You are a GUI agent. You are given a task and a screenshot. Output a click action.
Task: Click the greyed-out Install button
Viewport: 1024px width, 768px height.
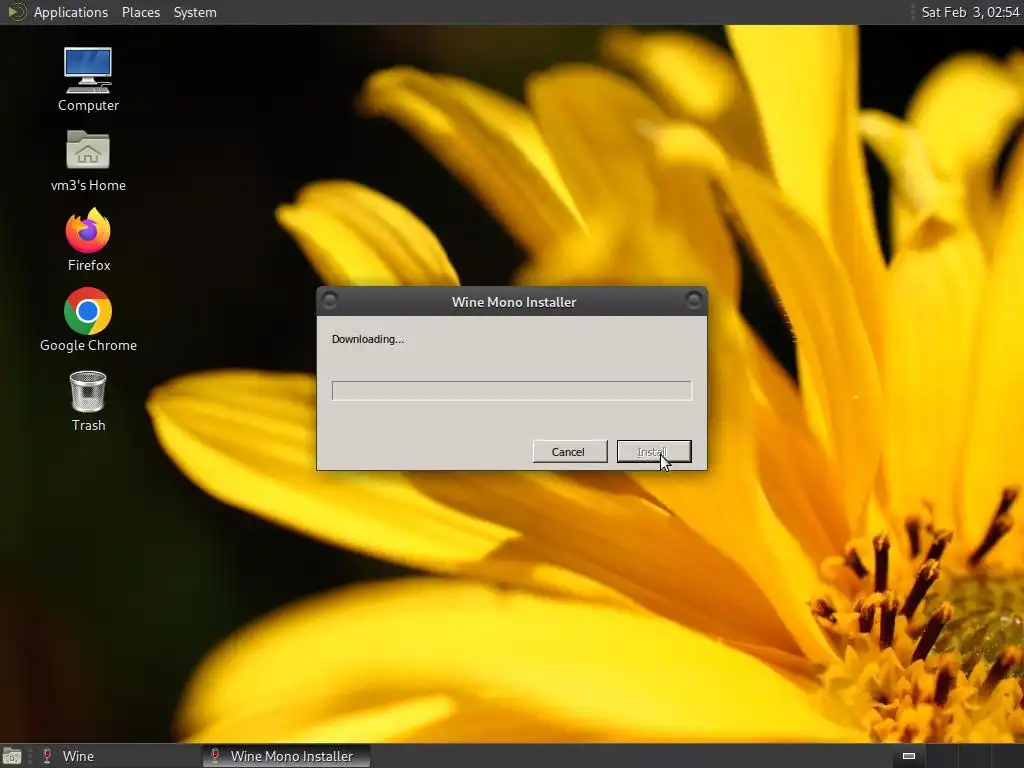654,451
